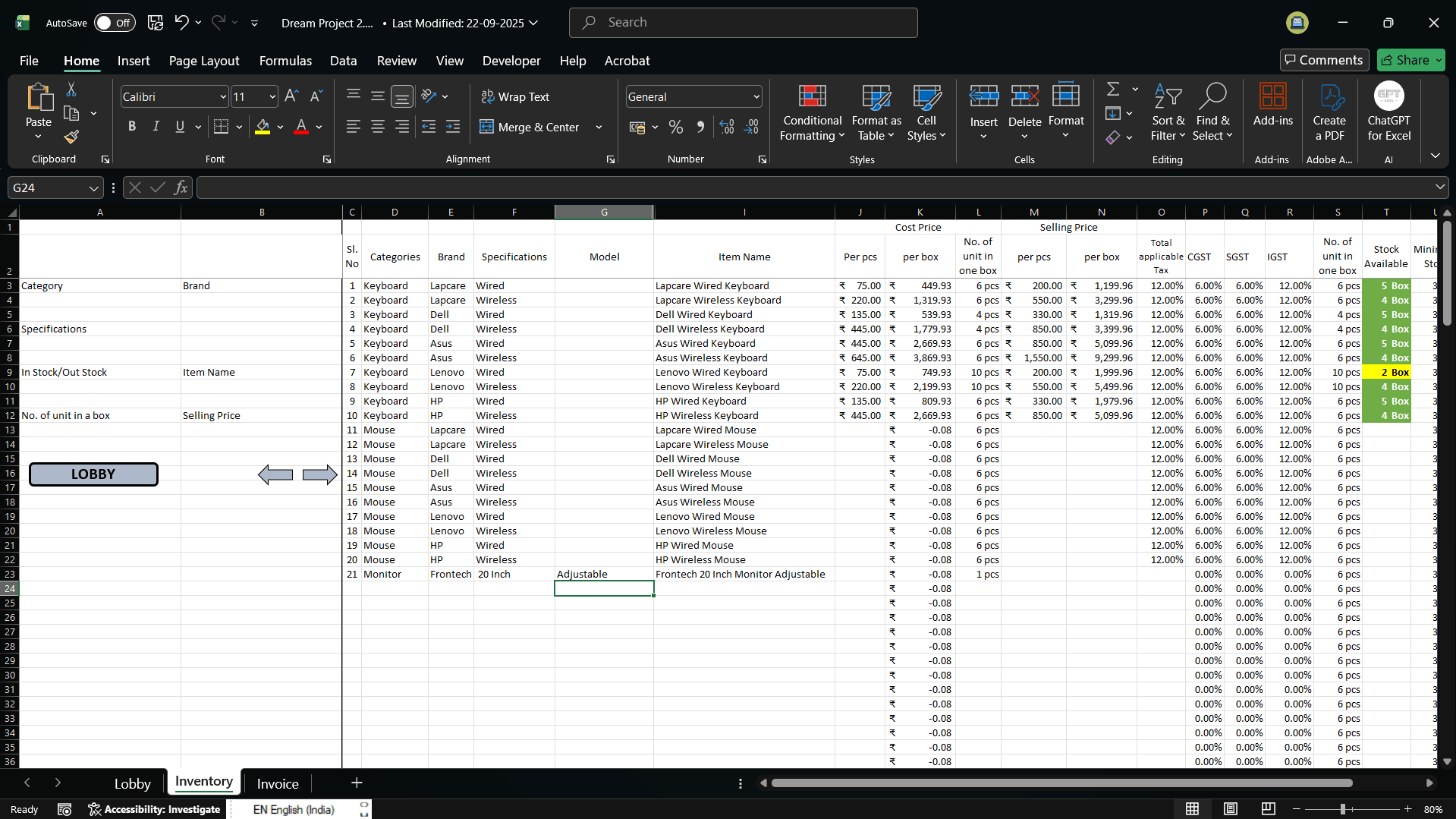Click the Search box in title bar

click(x=743, y=23)
